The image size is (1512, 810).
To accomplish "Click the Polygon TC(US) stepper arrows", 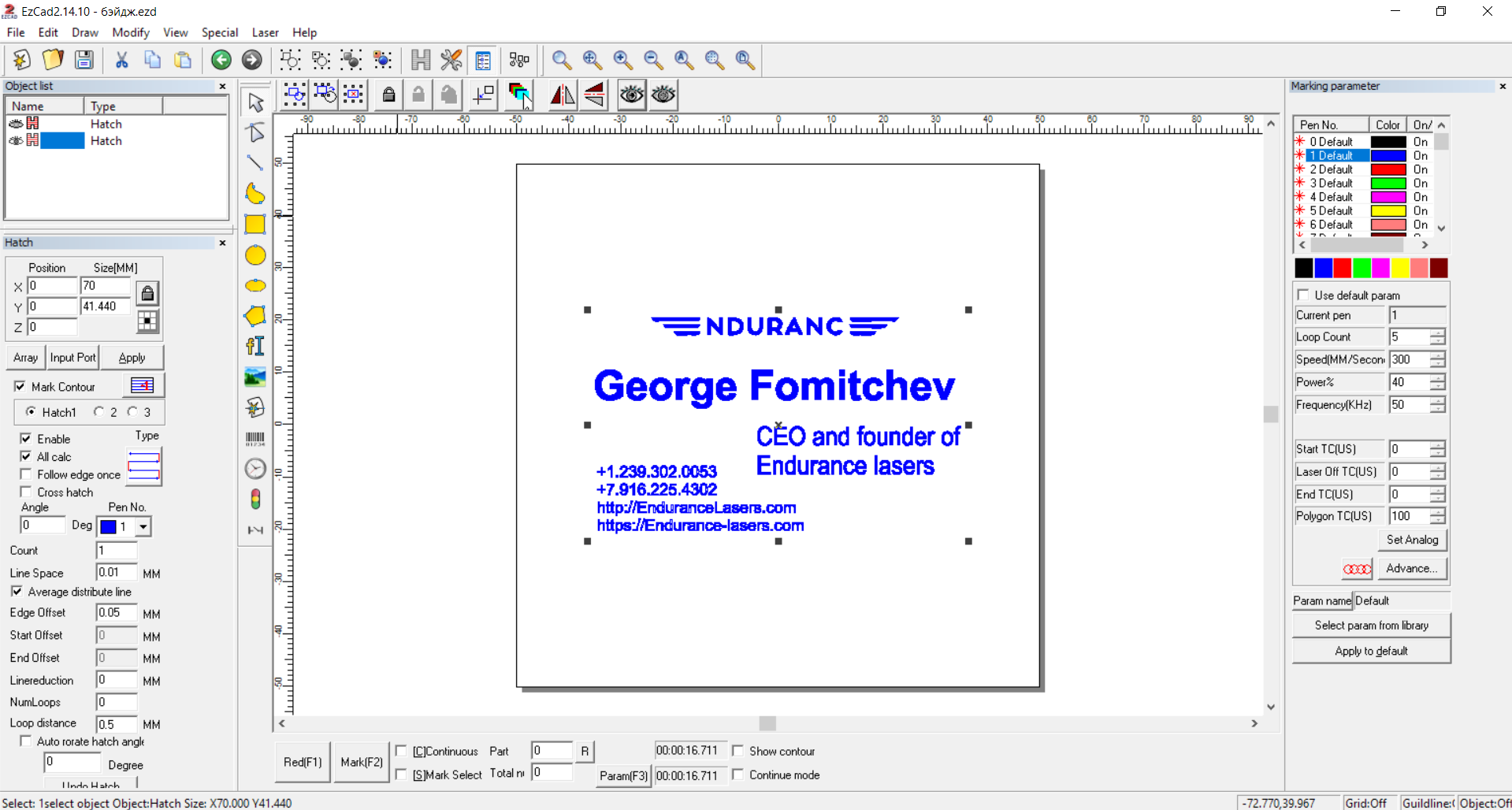I will [1438, 516].
